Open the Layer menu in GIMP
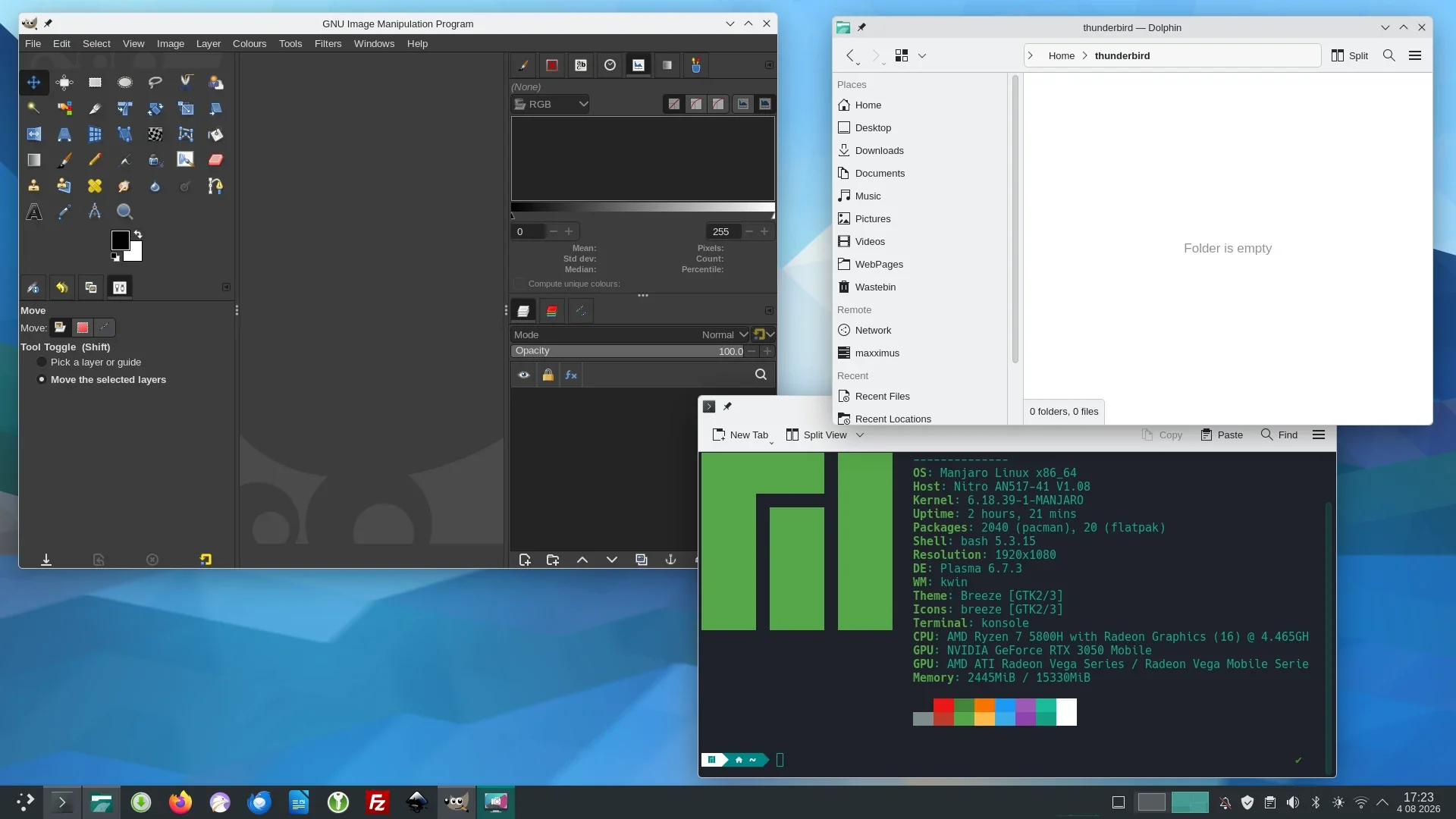Viewport: 1456px width, 819px height. pos(208,44)
